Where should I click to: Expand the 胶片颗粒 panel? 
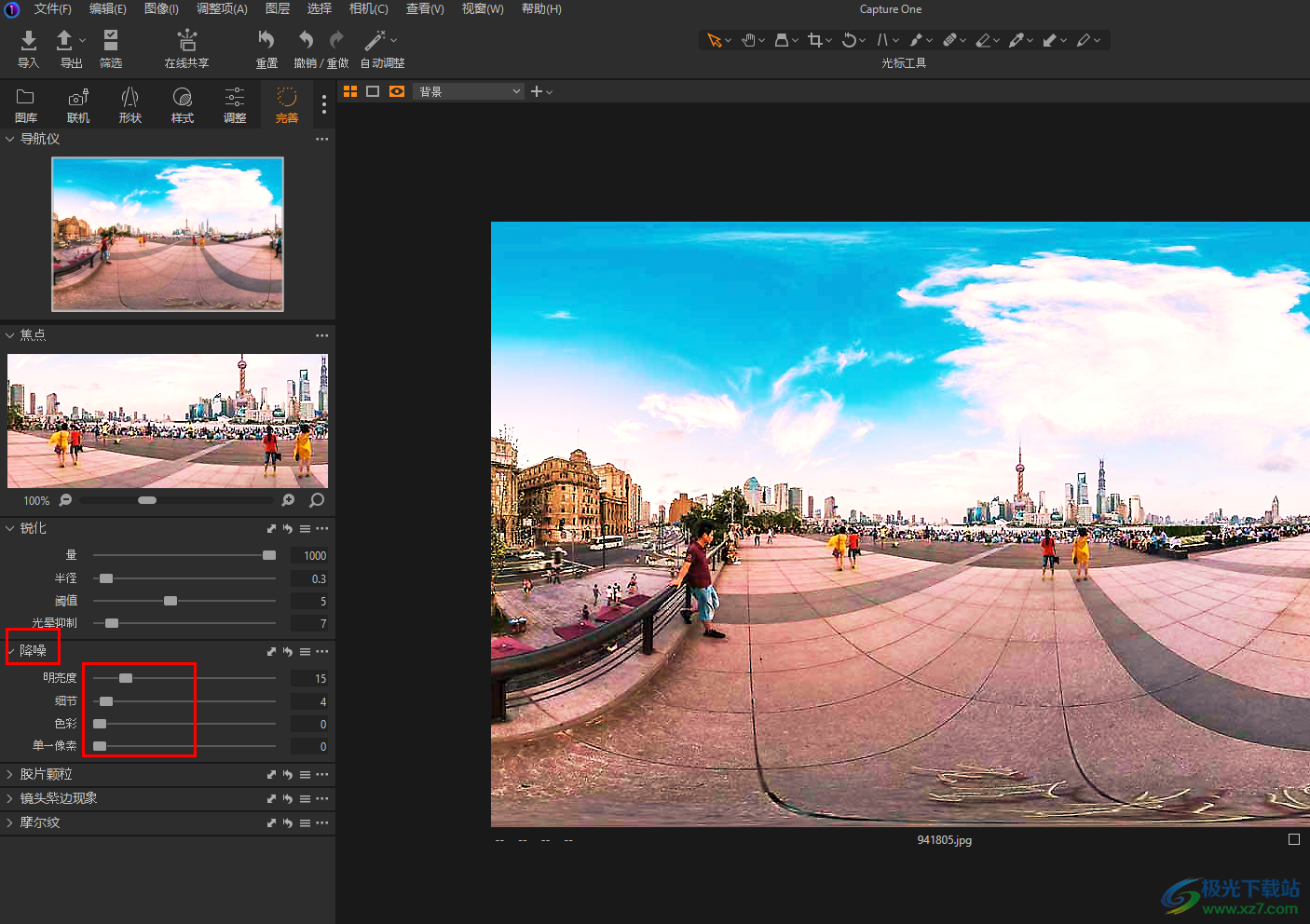pos(46,774)
